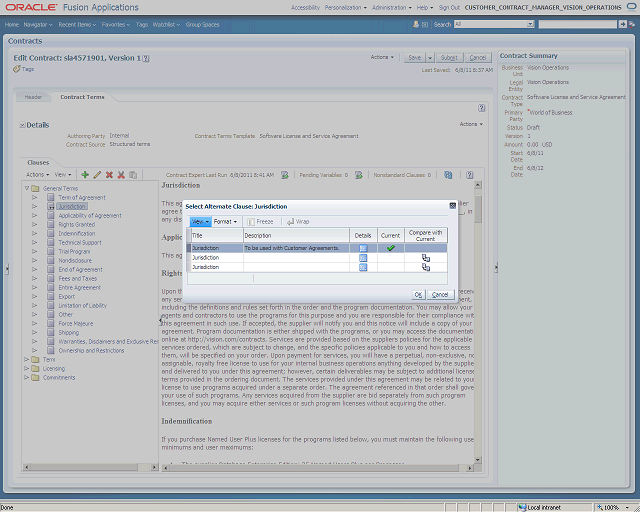
Task: Click the Tags icon under the contract title
Action: click(17, 69)
